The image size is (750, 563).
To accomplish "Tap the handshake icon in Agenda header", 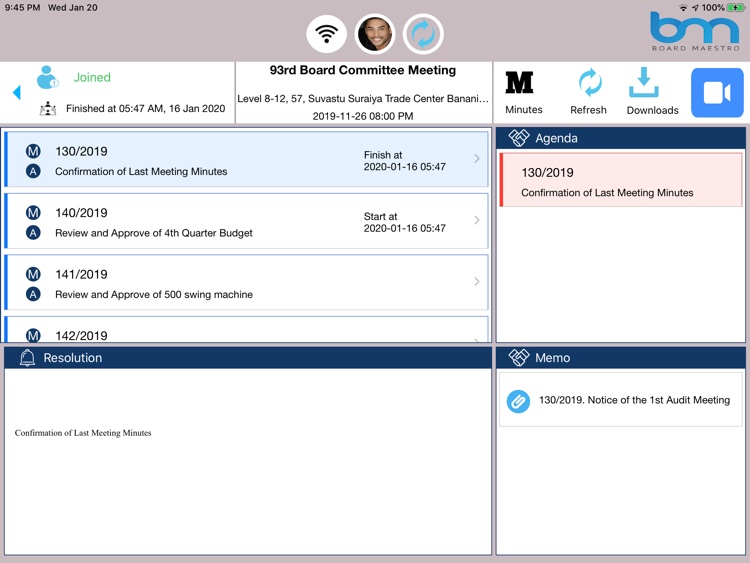I will click(x=518, y=138).
